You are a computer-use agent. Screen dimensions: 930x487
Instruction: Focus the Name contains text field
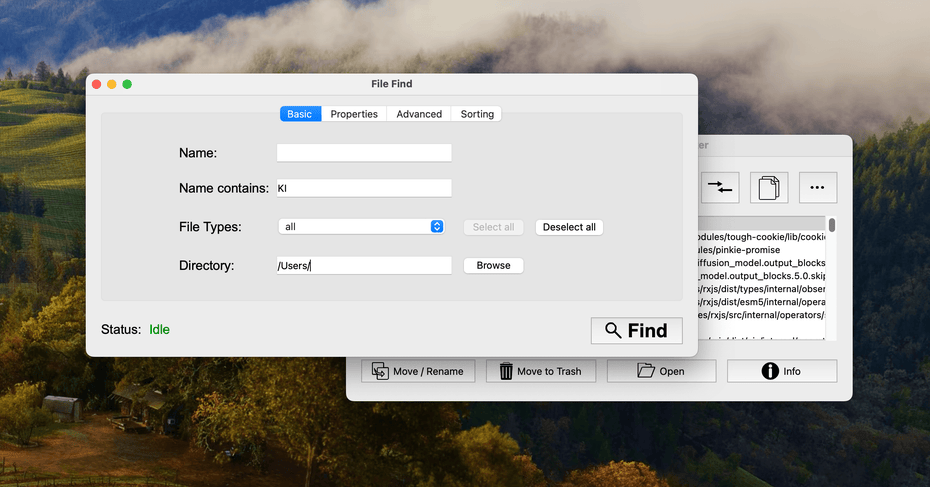point(364,188)
